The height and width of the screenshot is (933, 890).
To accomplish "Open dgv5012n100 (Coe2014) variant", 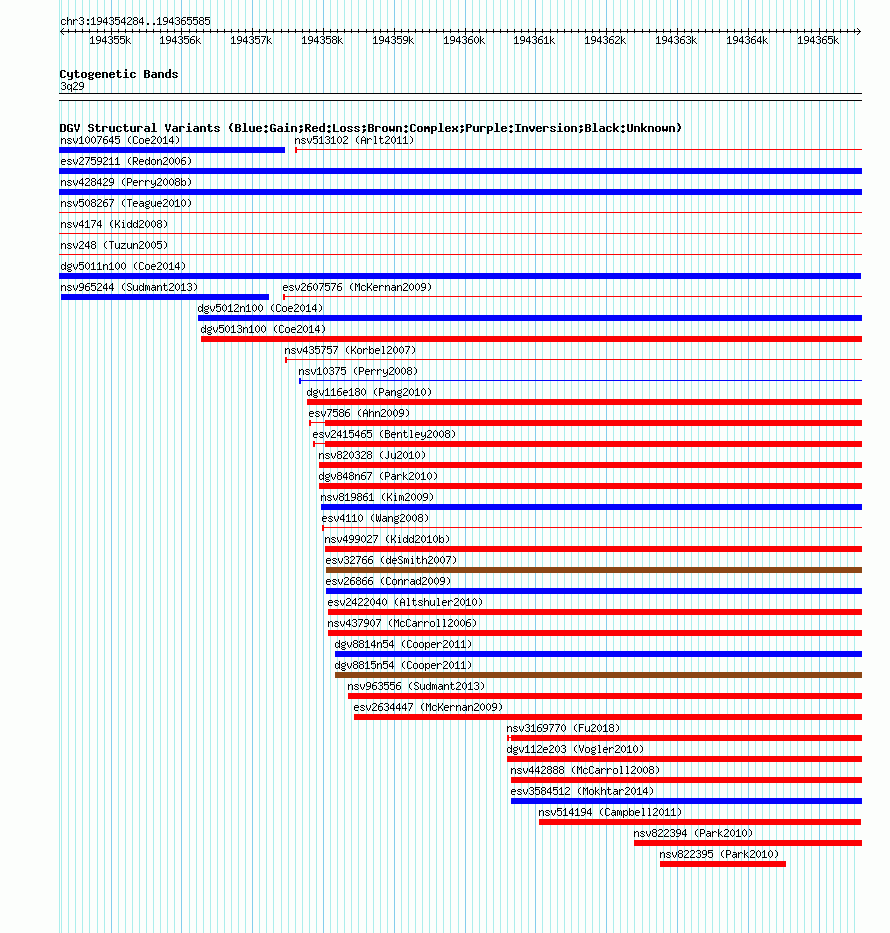I will coord(260,308).
